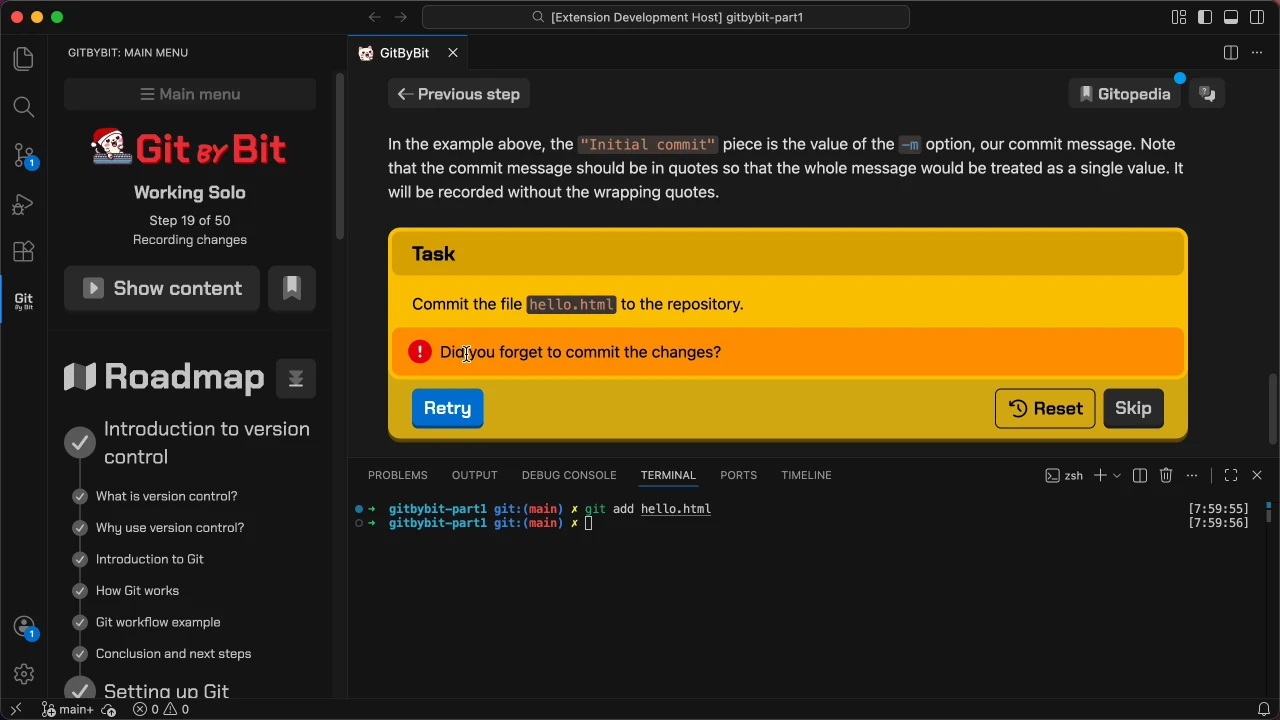Expand the Main menu header
Image resolution: width=1280 pixels, height=720 pixels.
click(190, 94)
